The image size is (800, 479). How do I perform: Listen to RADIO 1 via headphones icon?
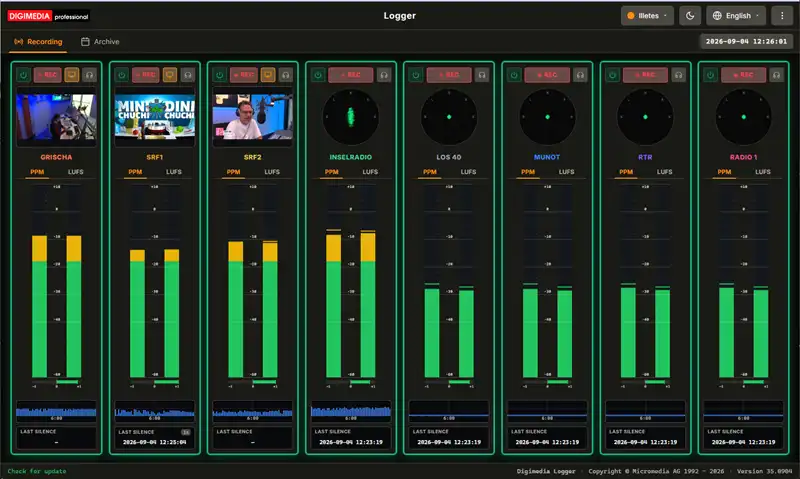(777, 75)
